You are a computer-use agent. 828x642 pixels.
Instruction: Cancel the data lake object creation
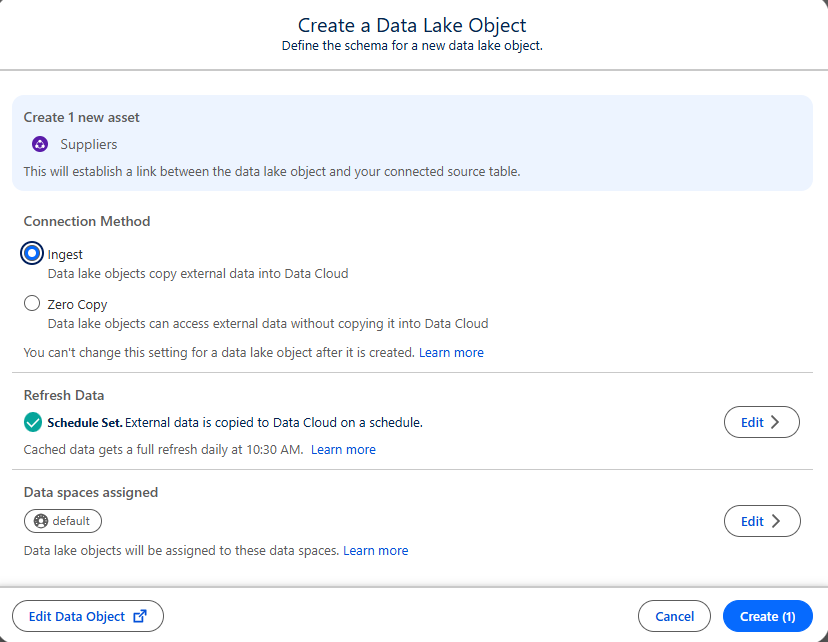tap(674, 616)
